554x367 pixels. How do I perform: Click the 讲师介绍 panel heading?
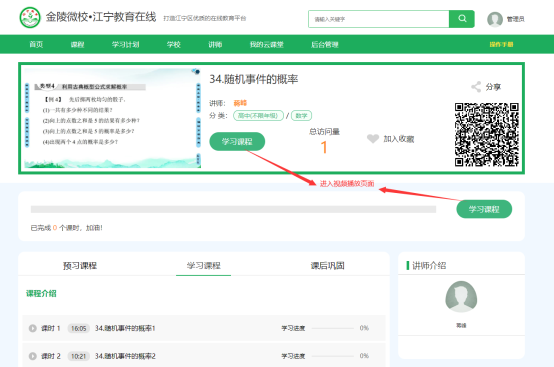429,265
